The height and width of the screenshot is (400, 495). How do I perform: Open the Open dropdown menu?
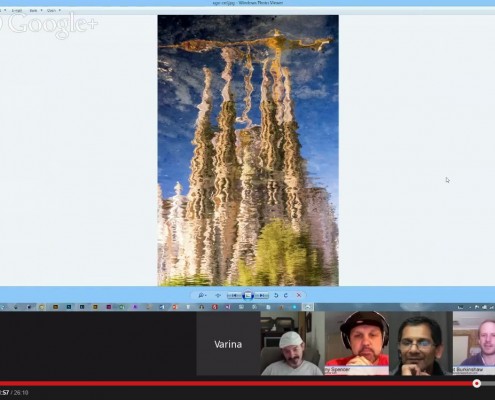pos(53,10)
